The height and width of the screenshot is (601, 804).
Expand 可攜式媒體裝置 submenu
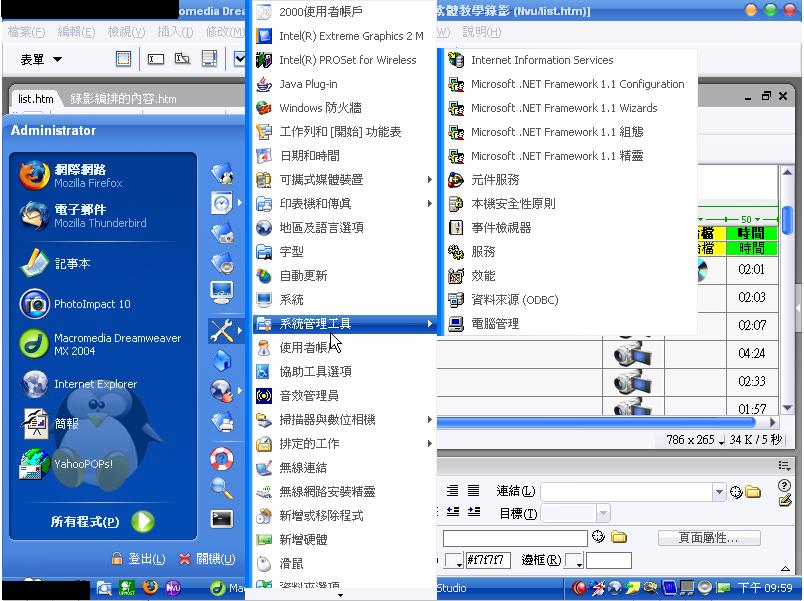pyautogui.click(x=321, y=180)
